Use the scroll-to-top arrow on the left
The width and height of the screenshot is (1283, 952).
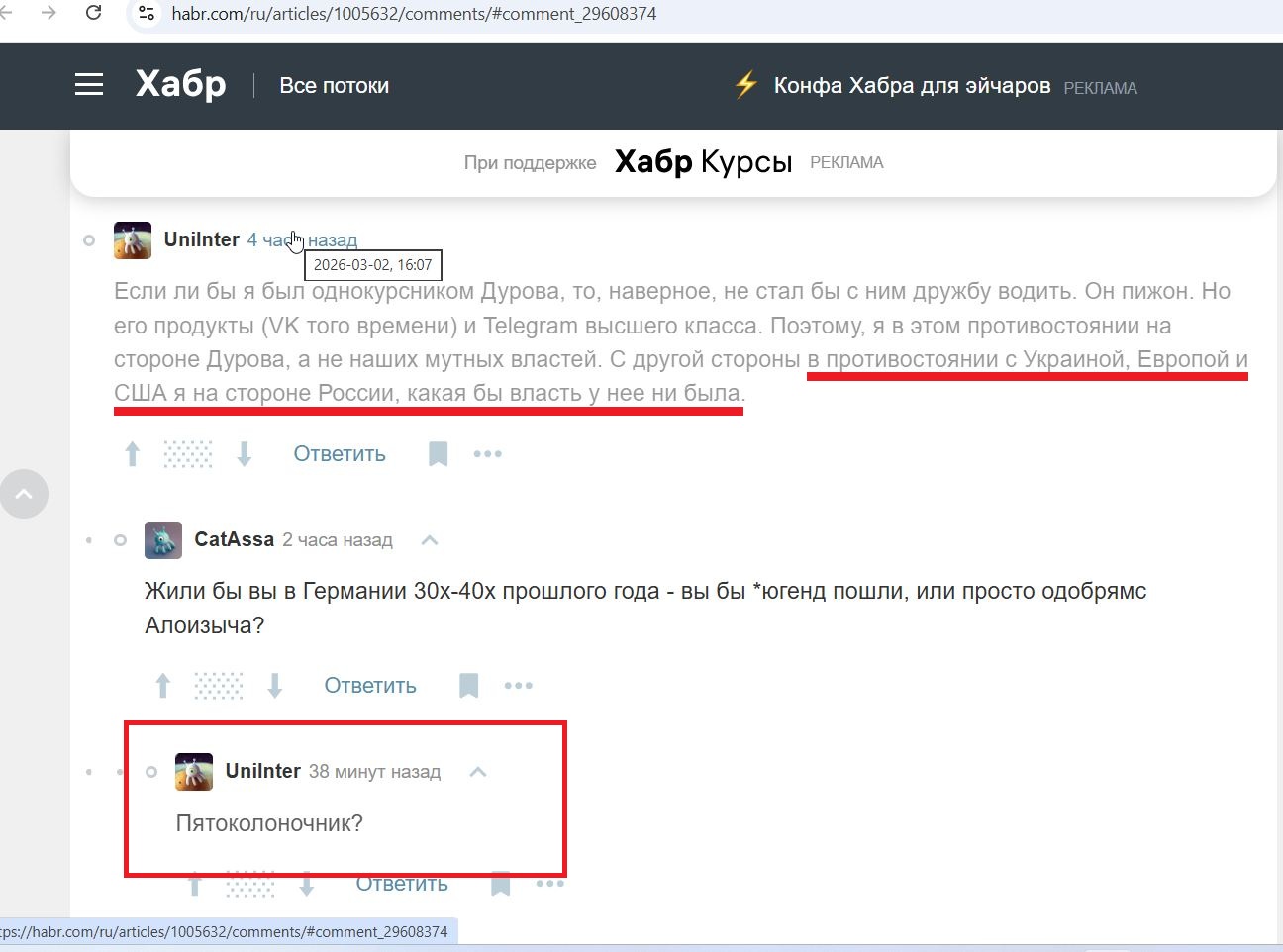click(x=24, y=494)
